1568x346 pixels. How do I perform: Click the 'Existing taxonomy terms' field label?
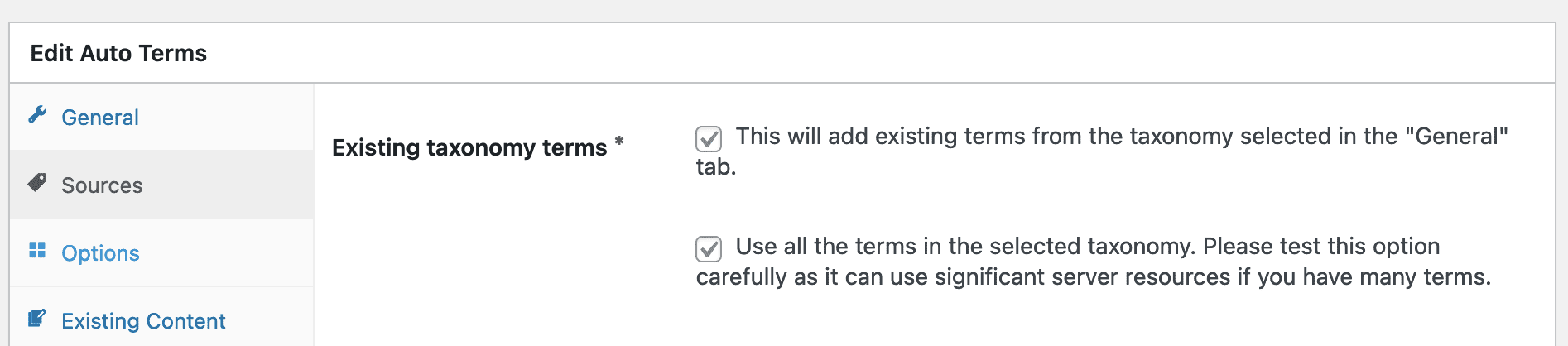tap(469, 147)
